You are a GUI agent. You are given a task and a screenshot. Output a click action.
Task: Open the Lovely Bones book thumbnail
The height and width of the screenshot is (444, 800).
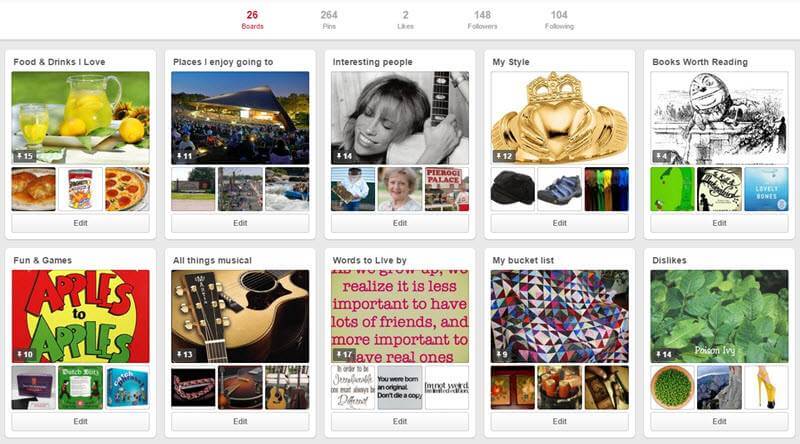pos(766,189)
